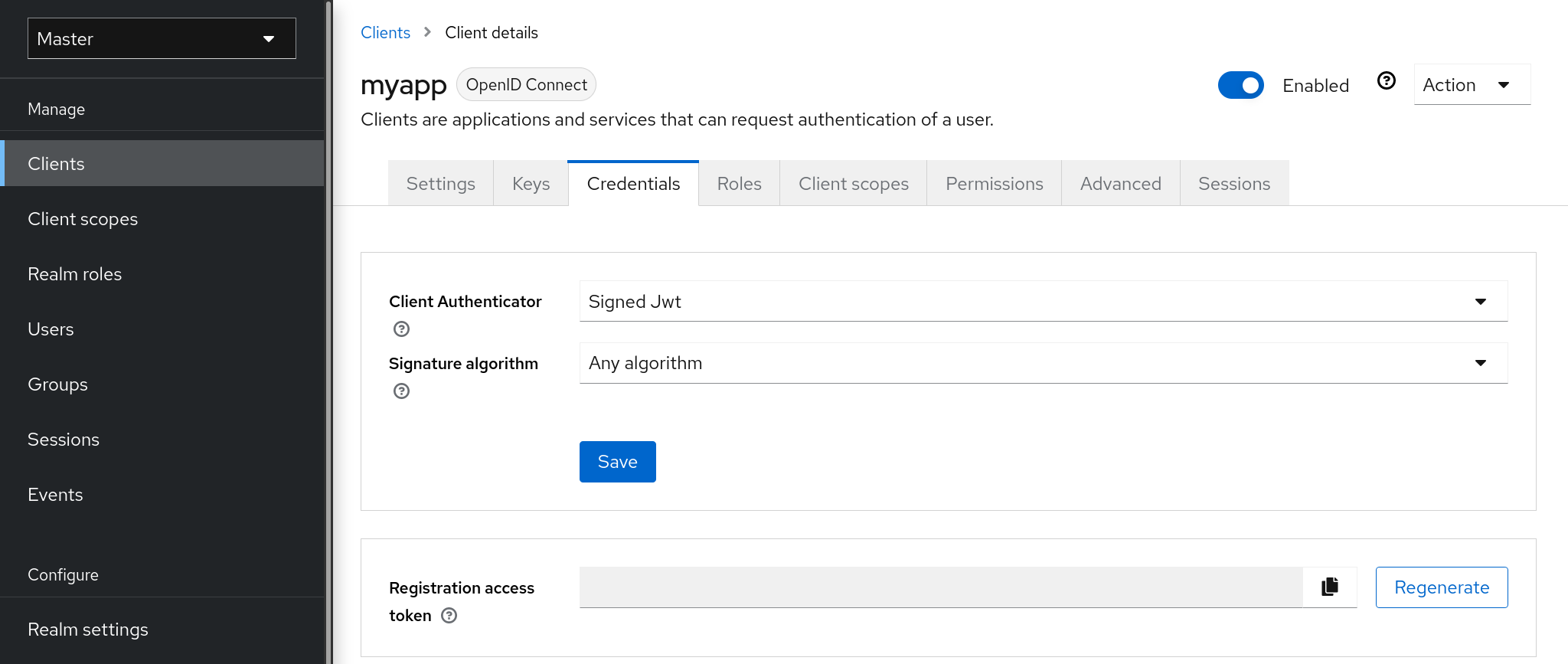Copy the registration access token

tap(1330, 587)
